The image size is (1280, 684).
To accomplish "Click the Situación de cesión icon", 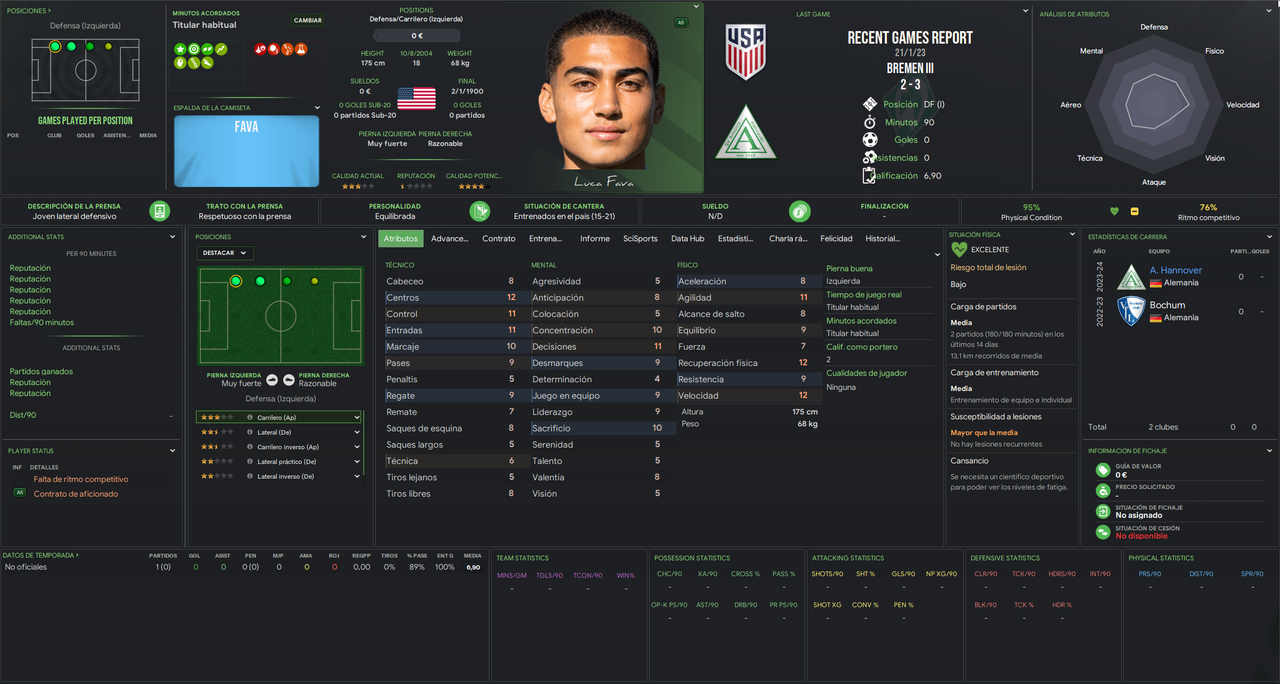I will click(x=1102, y=532).
